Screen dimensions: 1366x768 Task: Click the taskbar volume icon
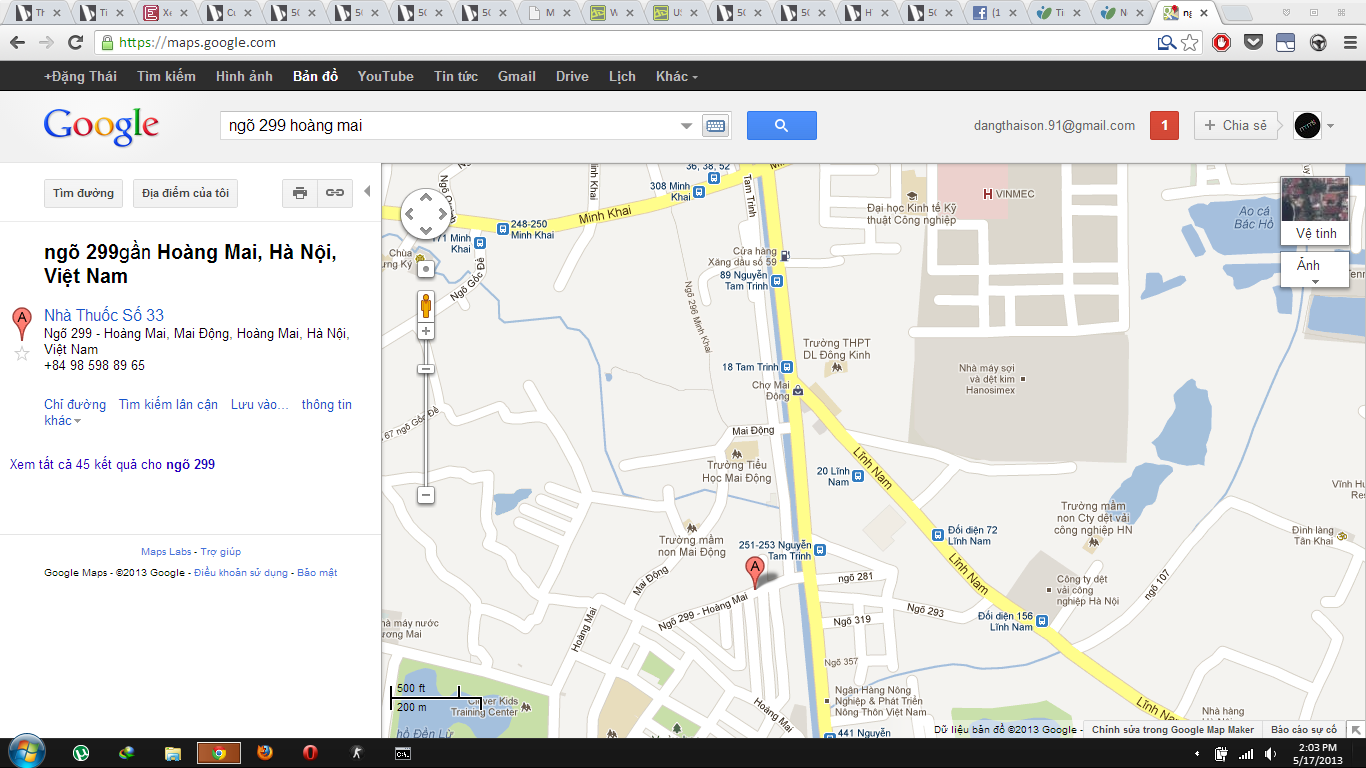[1270, 753]
